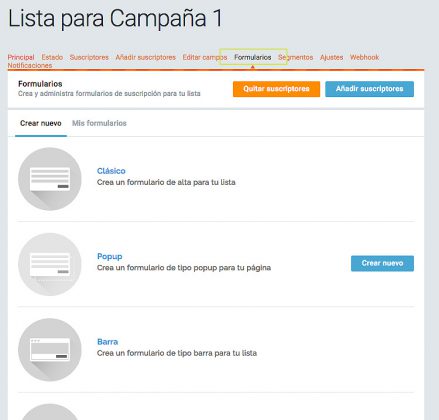Image resolution: width=439 pixels, height=420 pixels.
Task: Open the Webhook menu item
Action: pos(364,57)
